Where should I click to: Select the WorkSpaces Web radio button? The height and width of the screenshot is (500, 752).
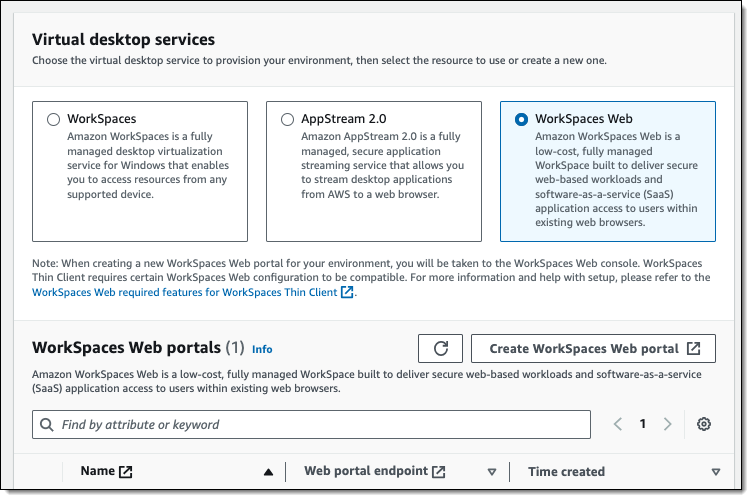pyautogui.click(x=521, y=119)
